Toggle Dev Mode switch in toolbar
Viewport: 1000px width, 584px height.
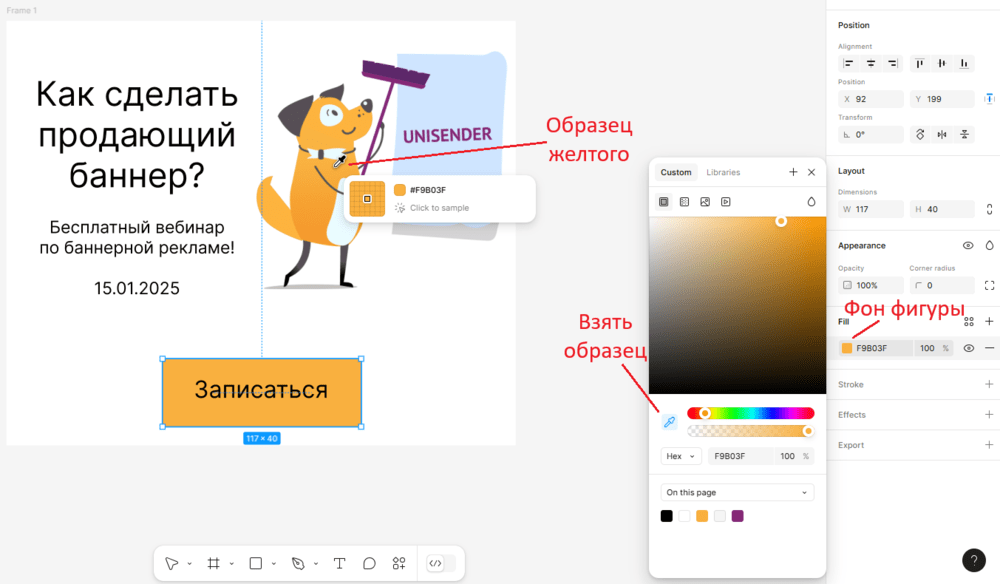pyautogui.click(x=441, y=564)
